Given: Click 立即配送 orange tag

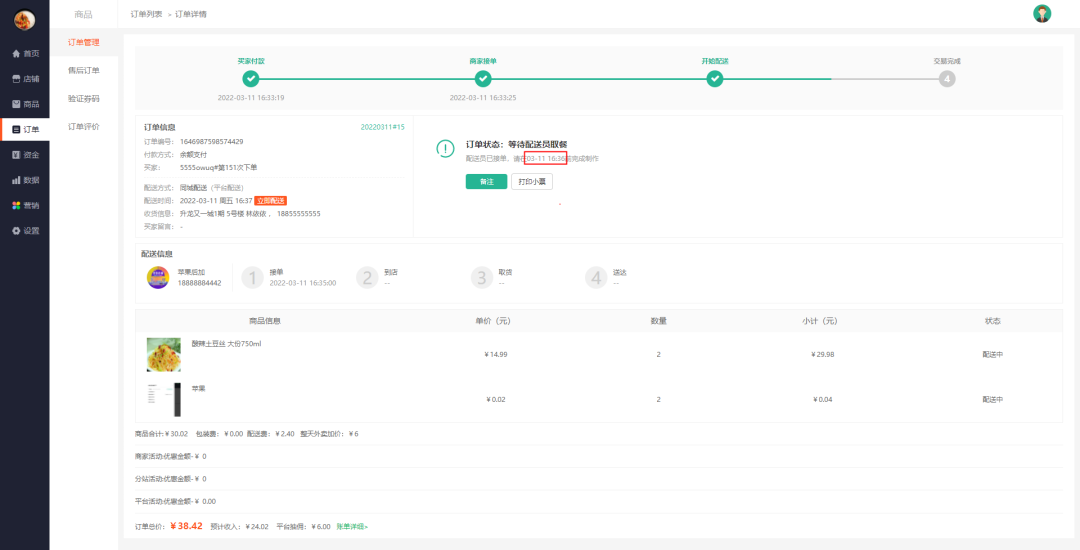Looking at the screenshot, I should coord(271,201).
